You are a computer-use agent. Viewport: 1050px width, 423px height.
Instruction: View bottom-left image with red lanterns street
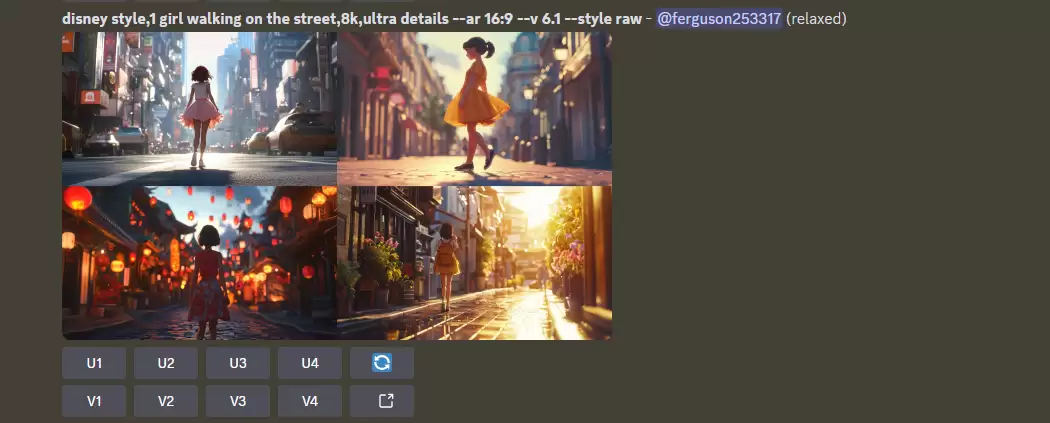click(199, 263)
